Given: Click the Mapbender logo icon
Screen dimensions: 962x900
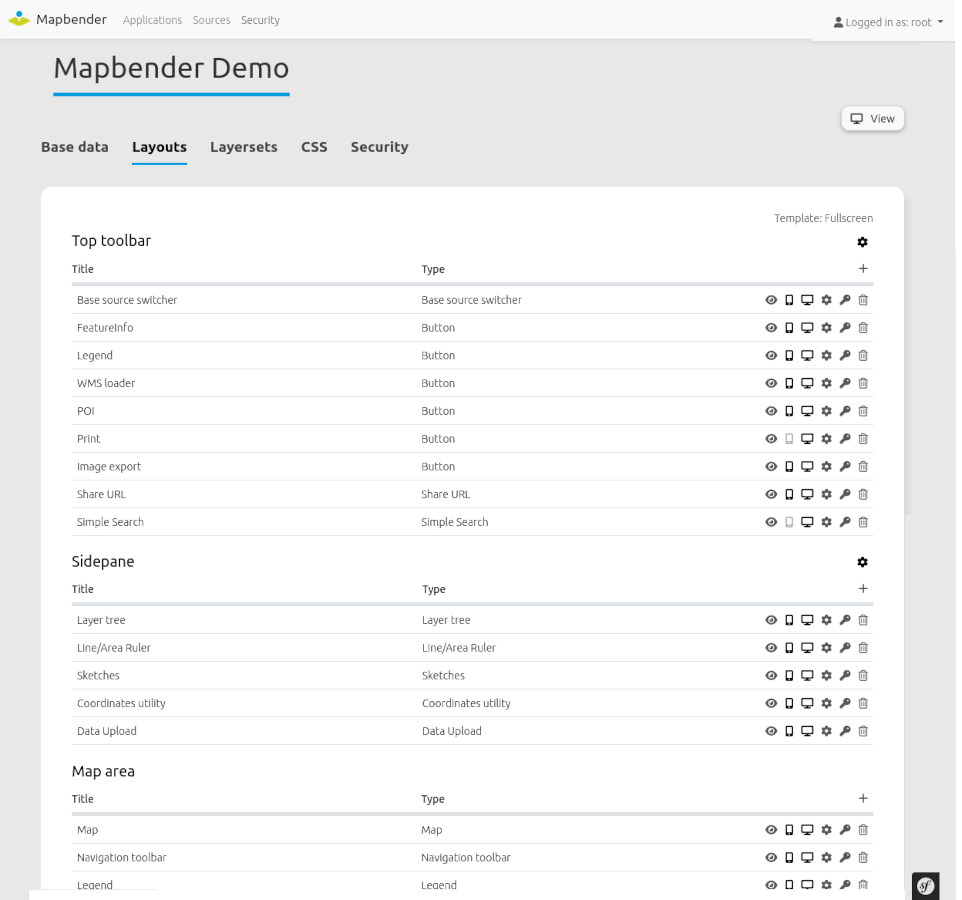Looking at the screenshot, I should [x=19, y=19].
